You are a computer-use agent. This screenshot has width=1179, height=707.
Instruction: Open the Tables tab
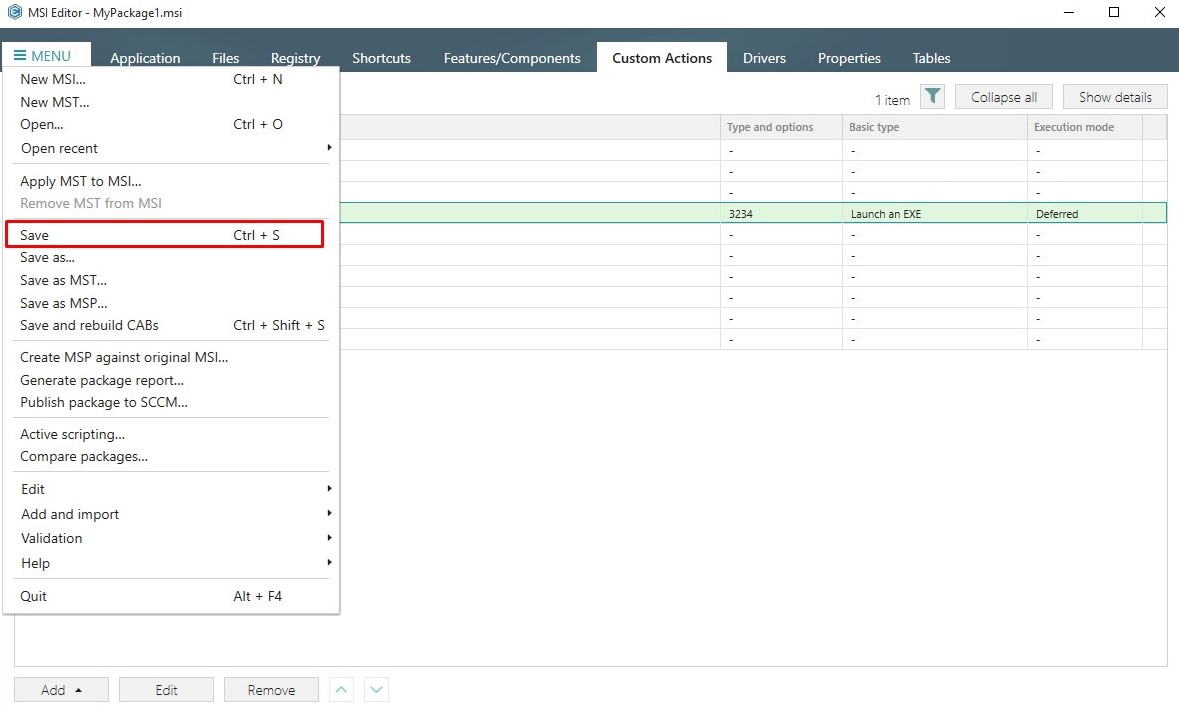pos(932,58)
